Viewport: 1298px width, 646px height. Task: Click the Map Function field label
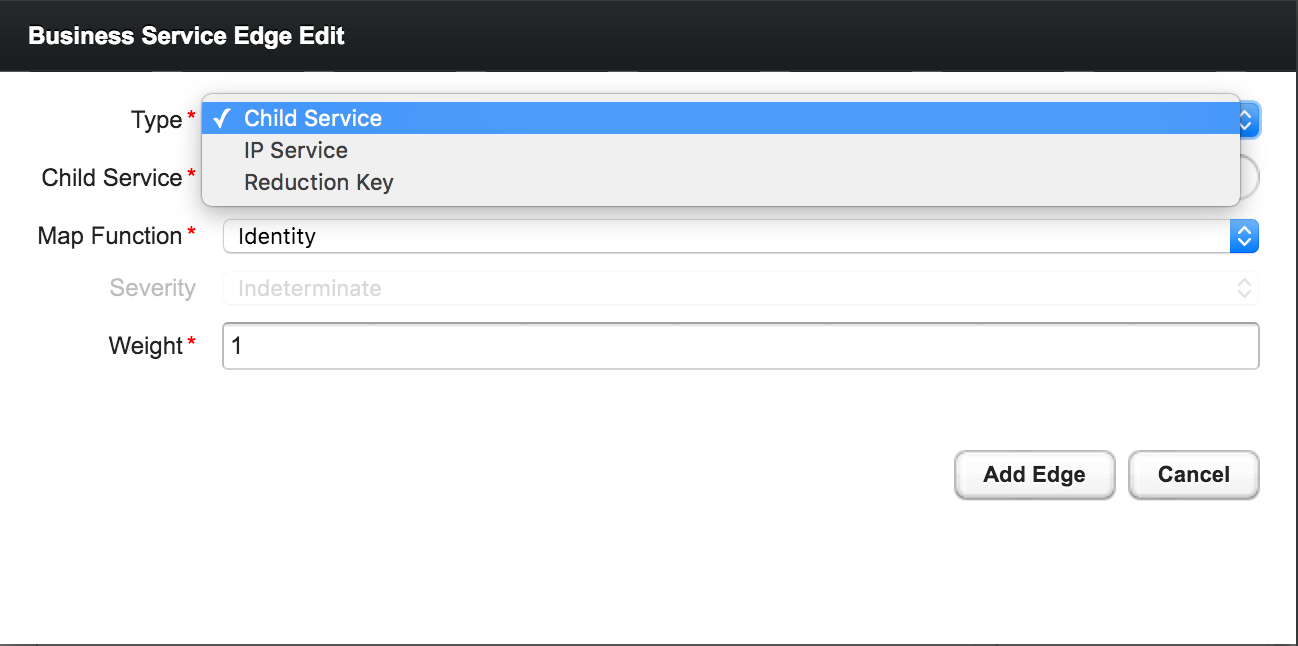(x=109, y=236)
